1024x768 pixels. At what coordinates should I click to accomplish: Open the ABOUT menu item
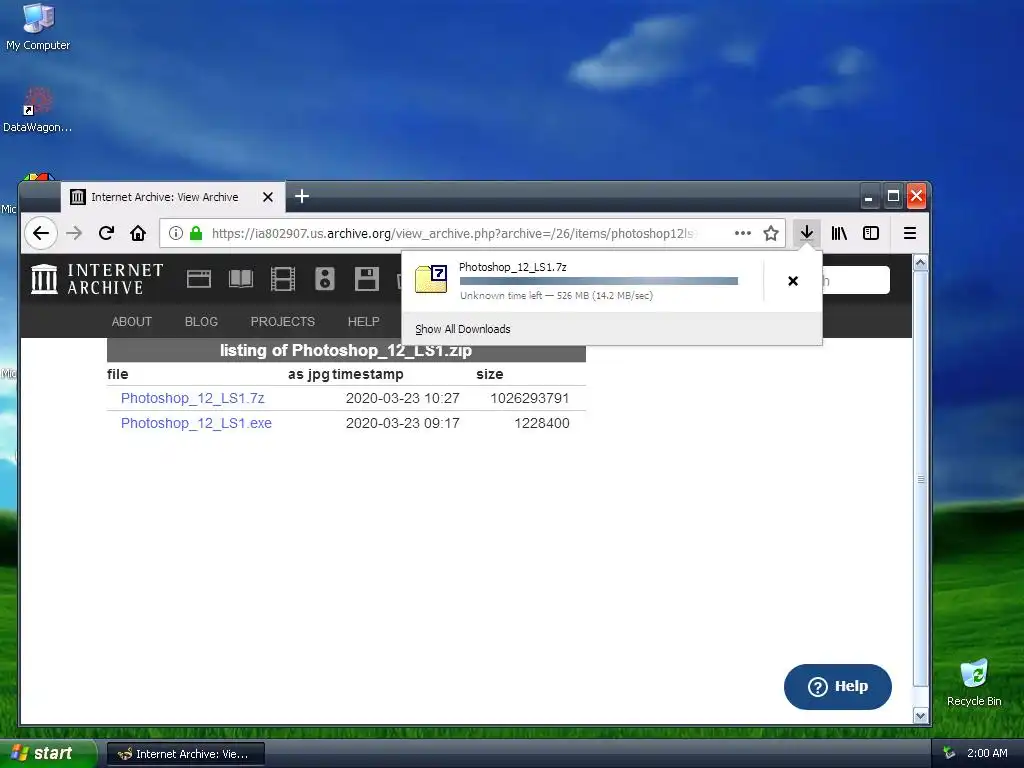tap(131, 321)
